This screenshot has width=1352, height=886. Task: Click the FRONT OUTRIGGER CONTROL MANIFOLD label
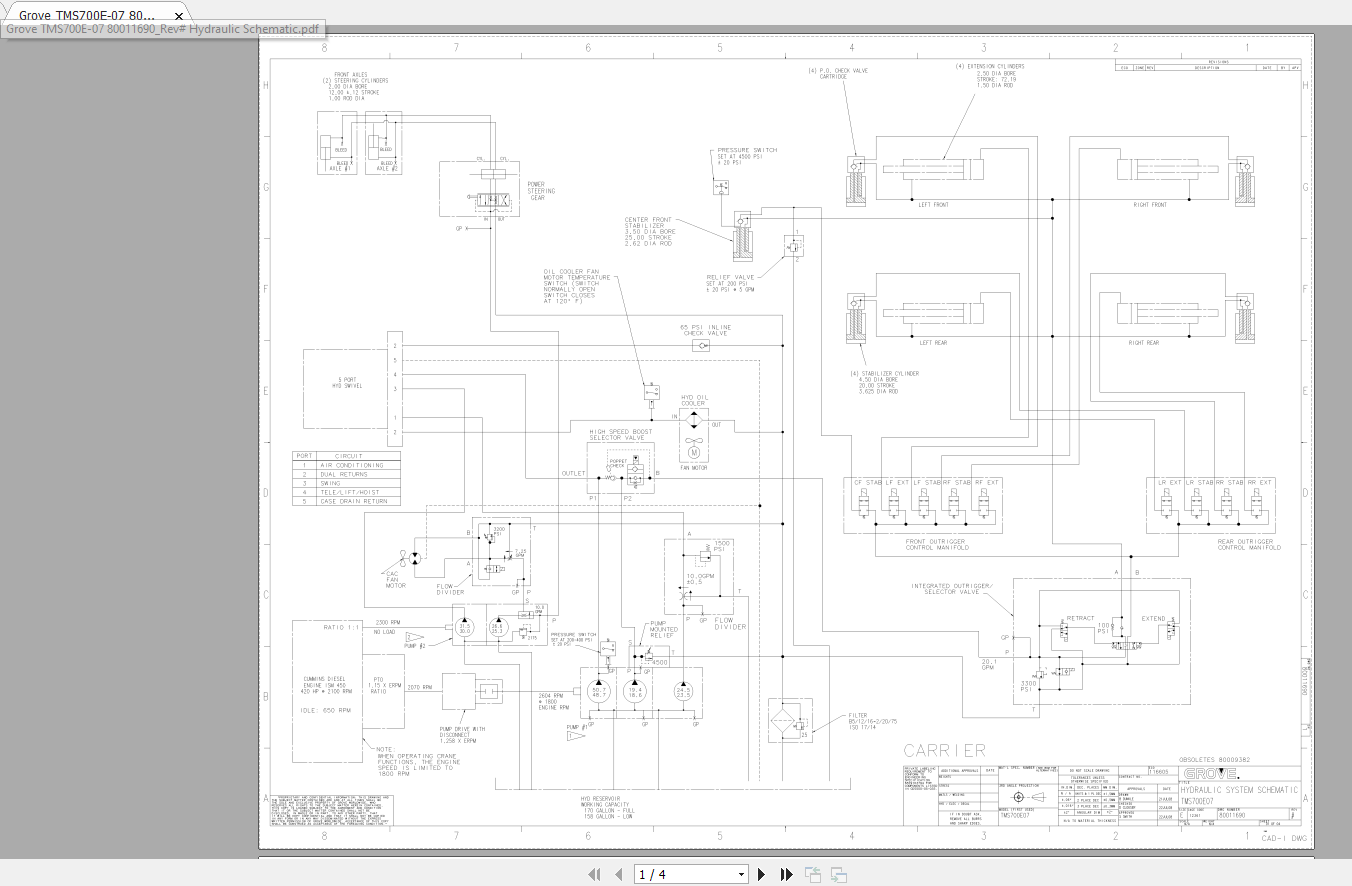(x=937, y=545)
